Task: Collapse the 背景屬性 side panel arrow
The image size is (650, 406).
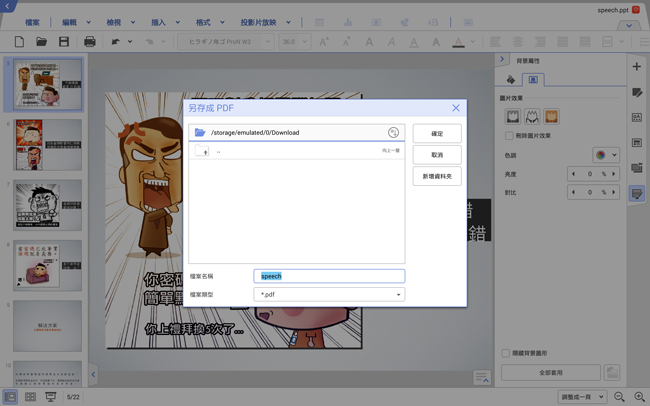Action: pos(502,59)
